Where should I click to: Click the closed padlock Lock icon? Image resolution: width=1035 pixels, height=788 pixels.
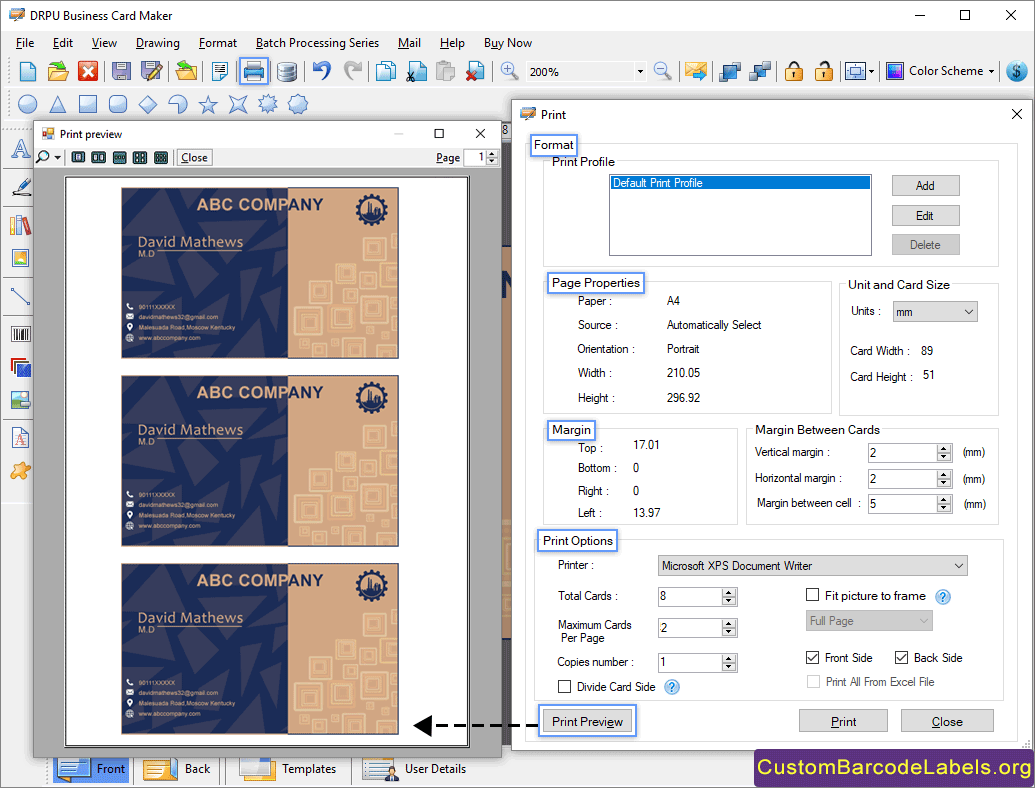(793, 71)
